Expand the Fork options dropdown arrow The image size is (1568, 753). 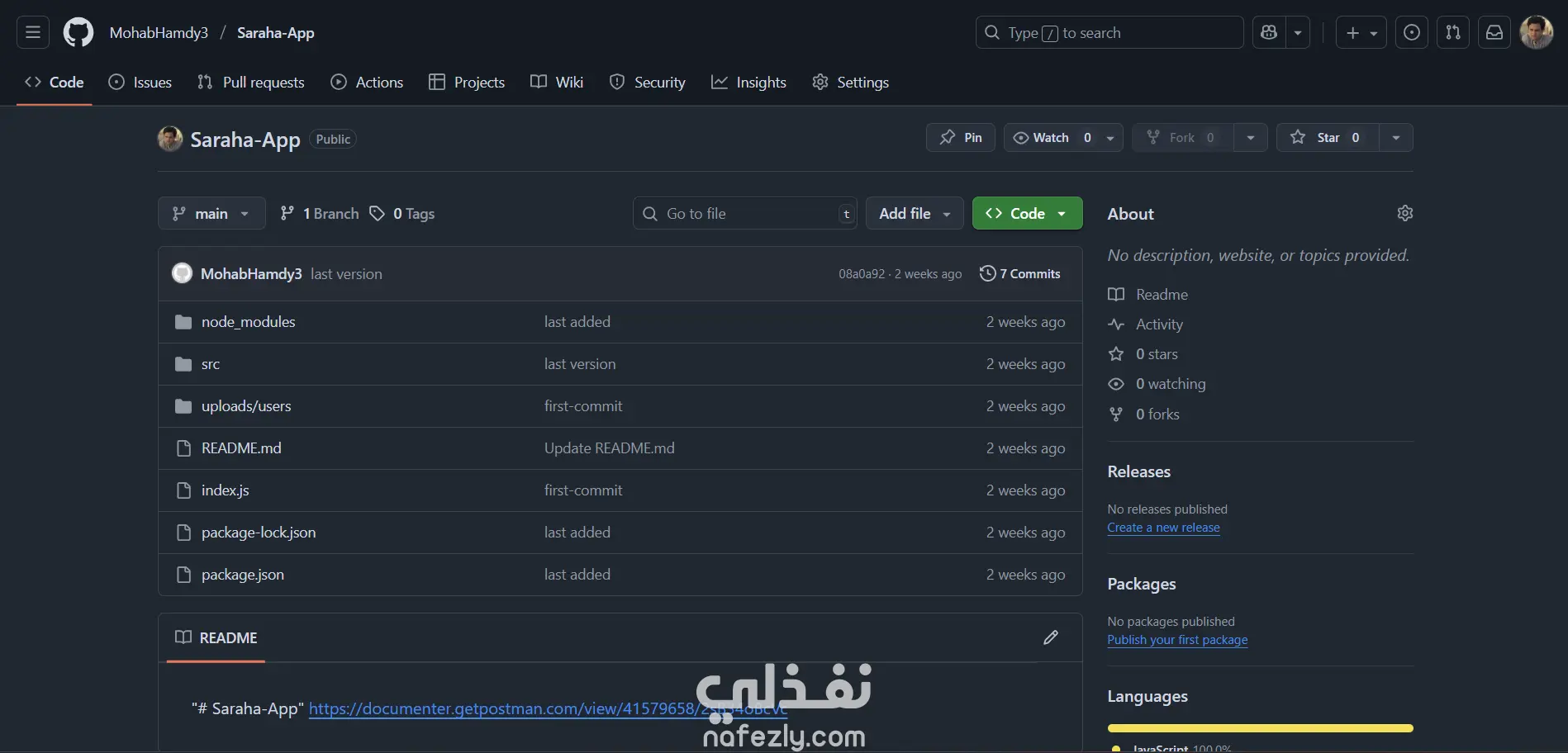1251,137
